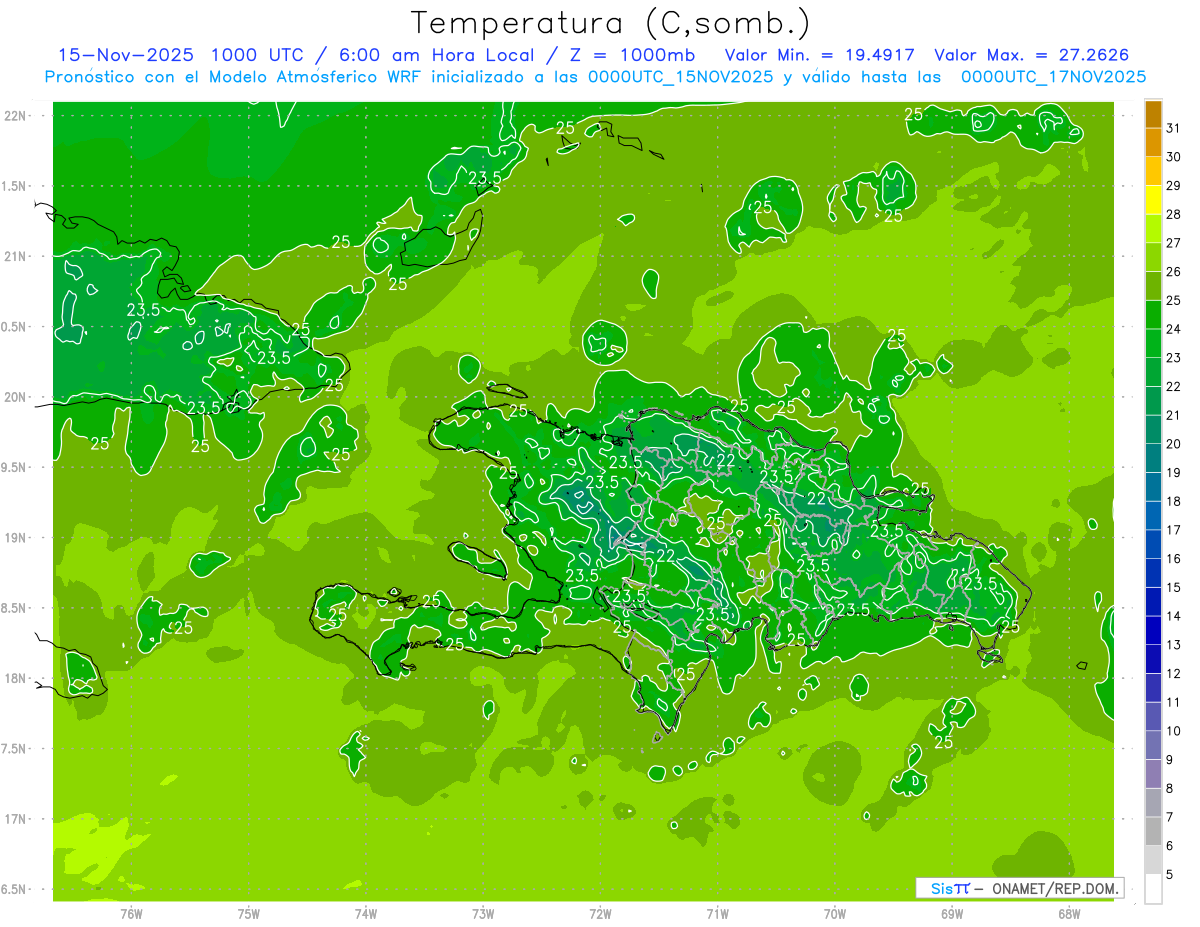Image resolution: width=1200 pixels, height=927 pixels.
Task: Click the '5' color scale label
Action: (1170, 874)
